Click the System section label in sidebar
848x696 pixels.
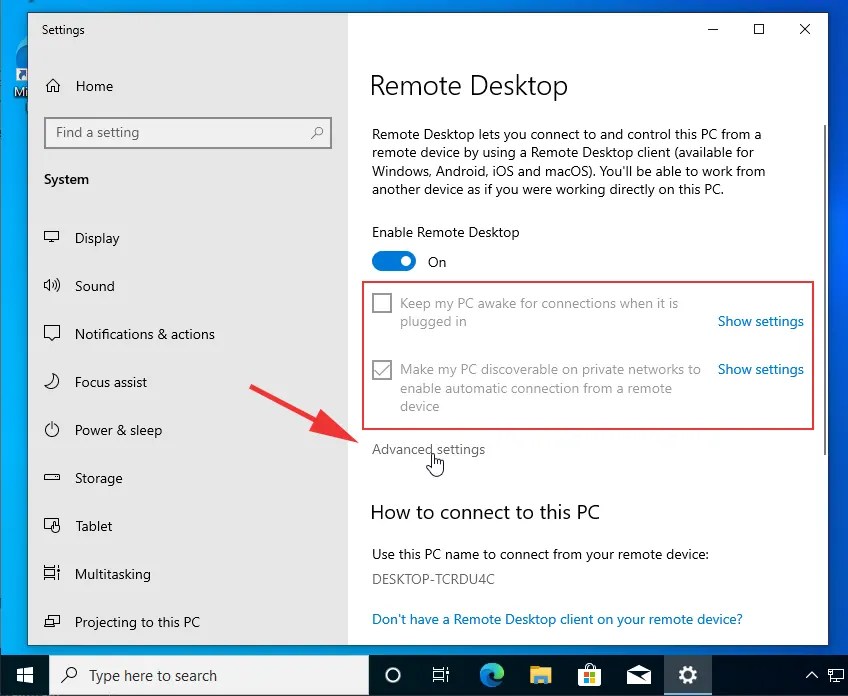click(66, 180)
